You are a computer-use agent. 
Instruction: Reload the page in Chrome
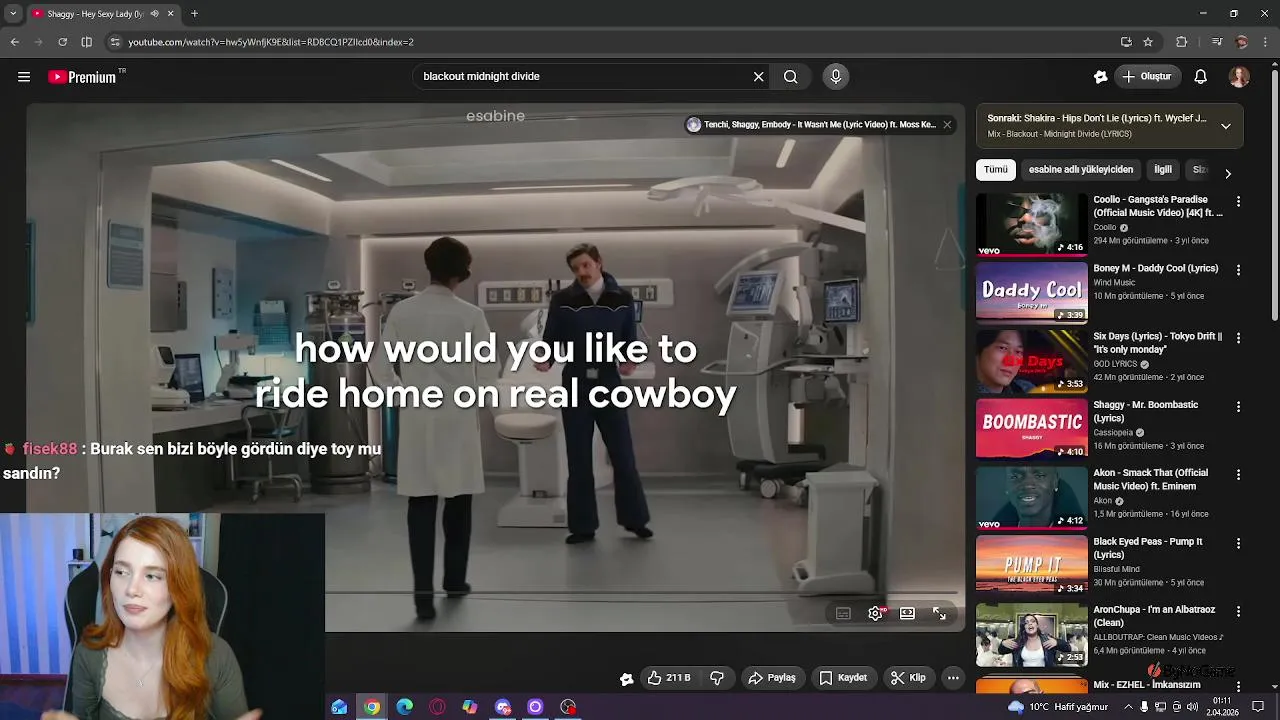pyautogui.click(x=62, y=42)
